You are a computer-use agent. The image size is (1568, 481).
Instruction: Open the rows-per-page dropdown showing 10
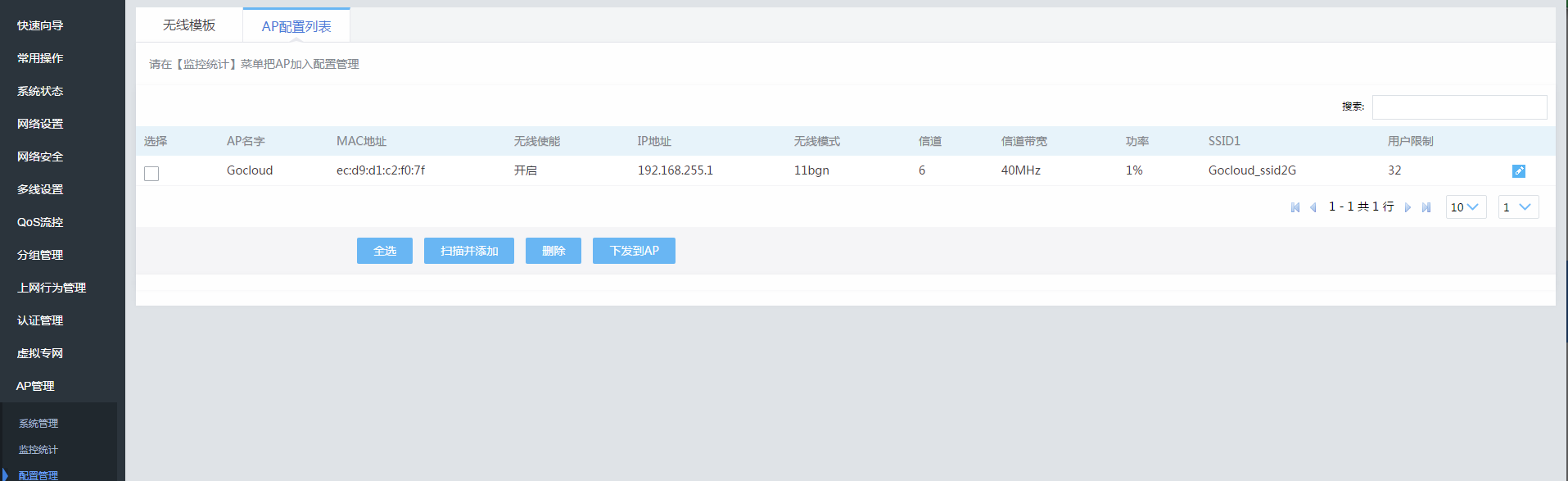1465,207
